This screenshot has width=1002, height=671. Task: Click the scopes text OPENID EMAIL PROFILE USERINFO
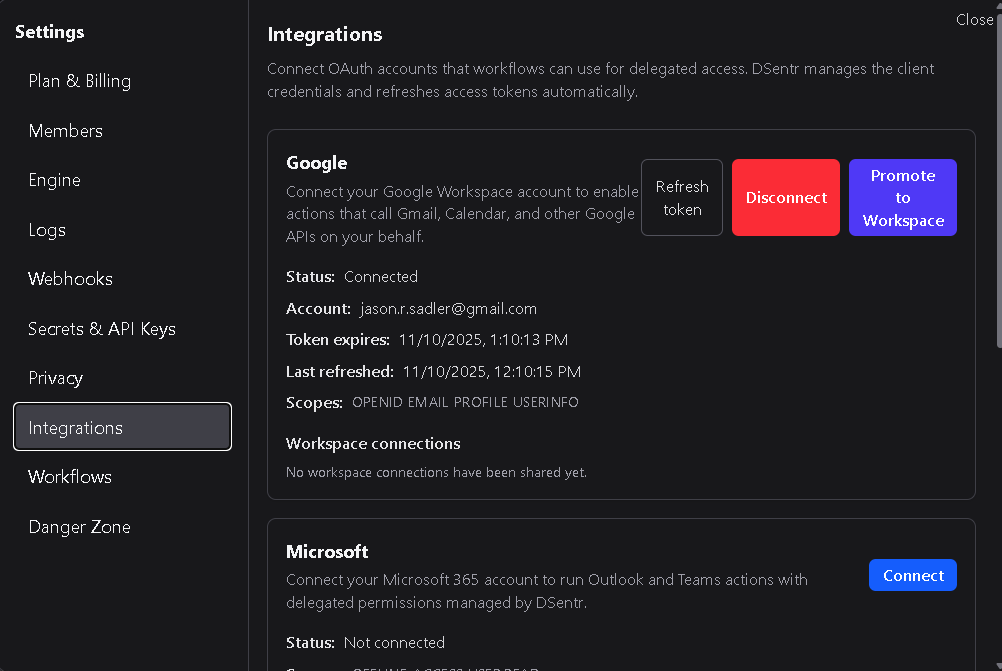click(465, 402)
